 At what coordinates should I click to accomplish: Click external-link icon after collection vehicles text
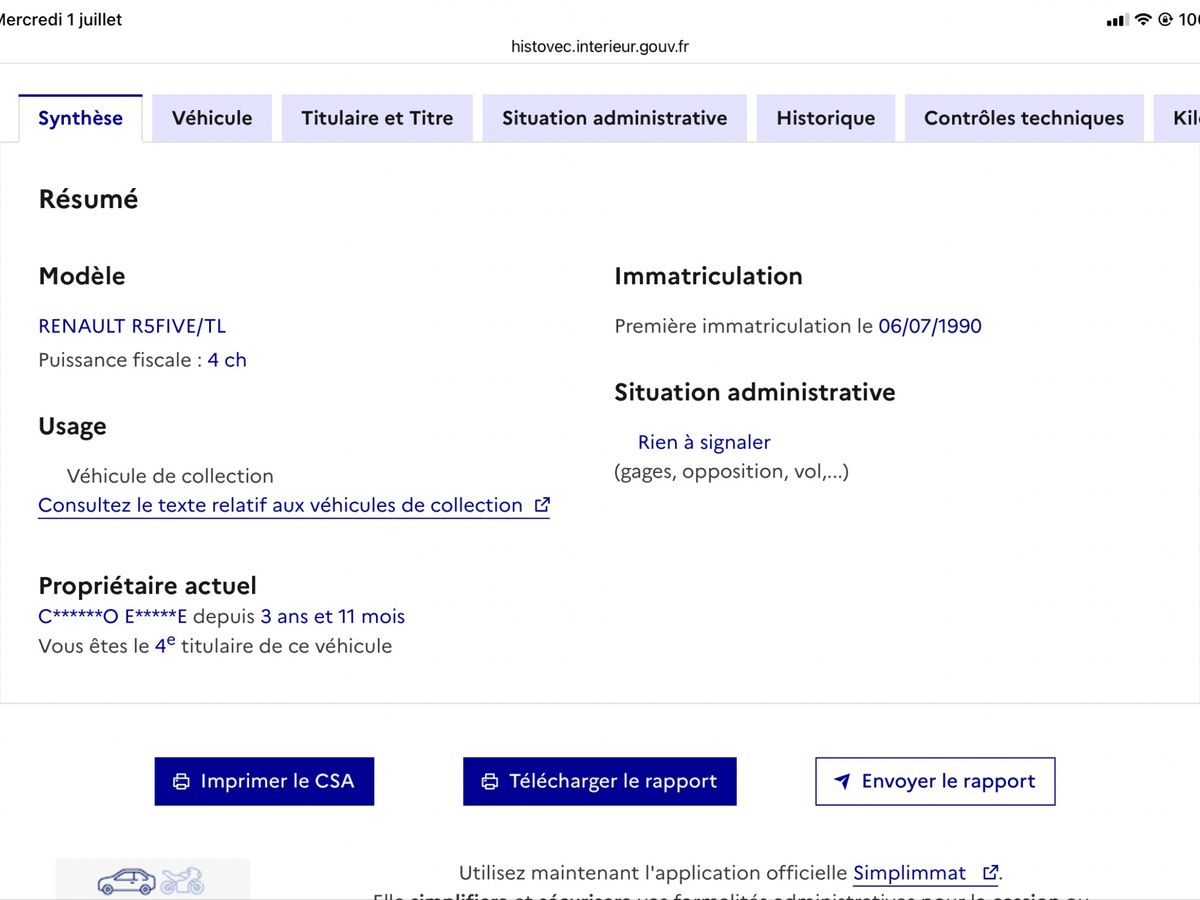coord(542,505)
